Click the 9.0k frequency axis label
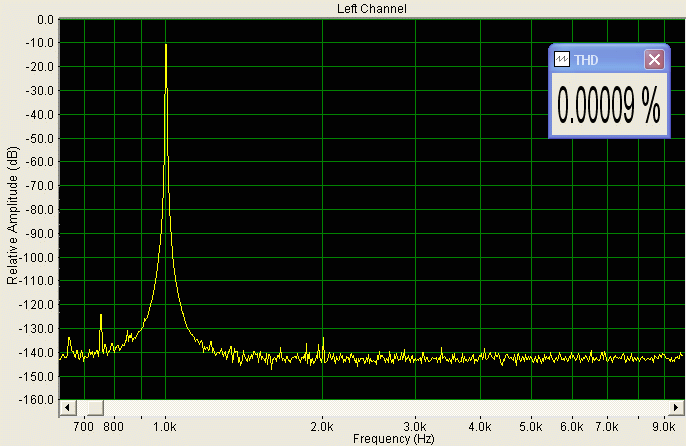Image resolution: width=686 pixels, height=446 pixels. coord(664,427)
